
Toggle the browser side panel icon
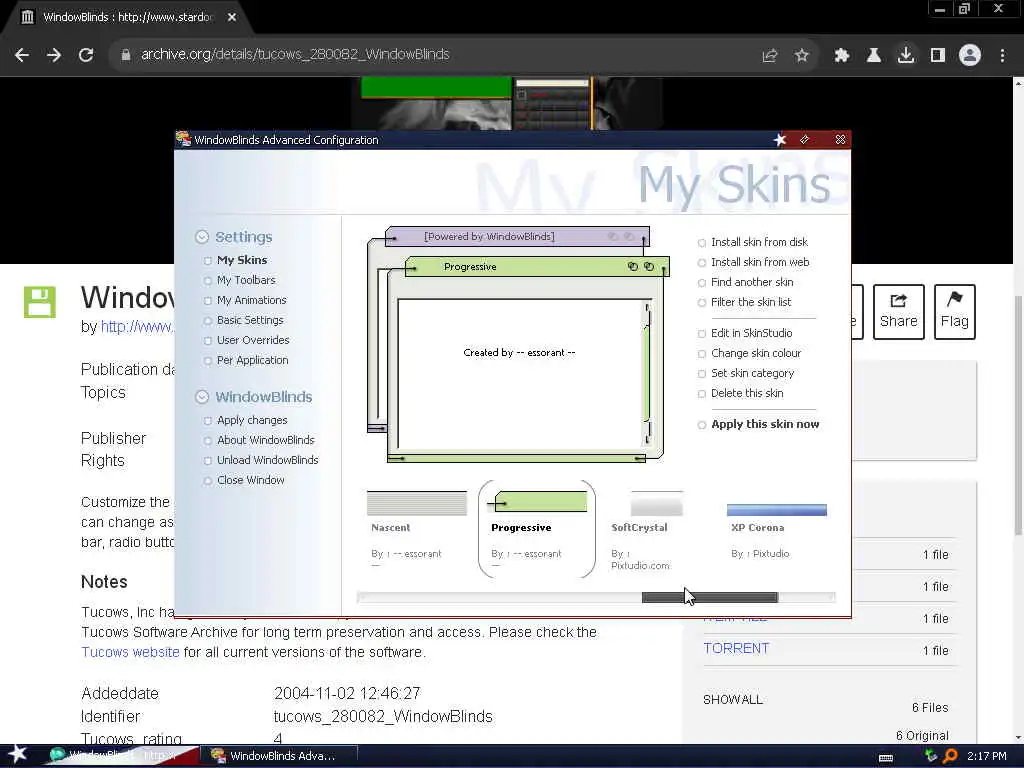[938, 55]
